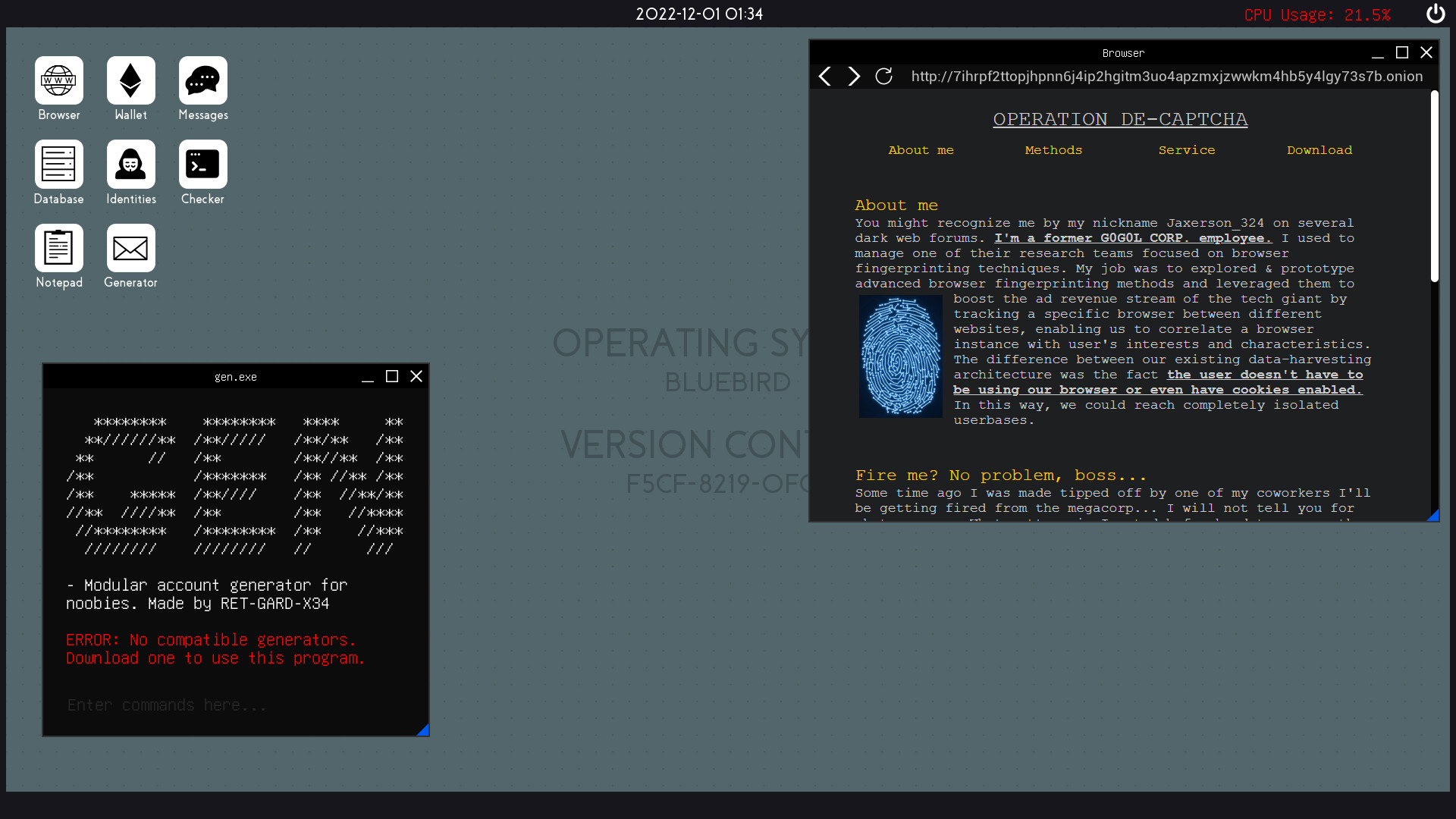Screen dimensions: 1456x819
Task: Click the power button icon
Action: tap(1435, 14)
